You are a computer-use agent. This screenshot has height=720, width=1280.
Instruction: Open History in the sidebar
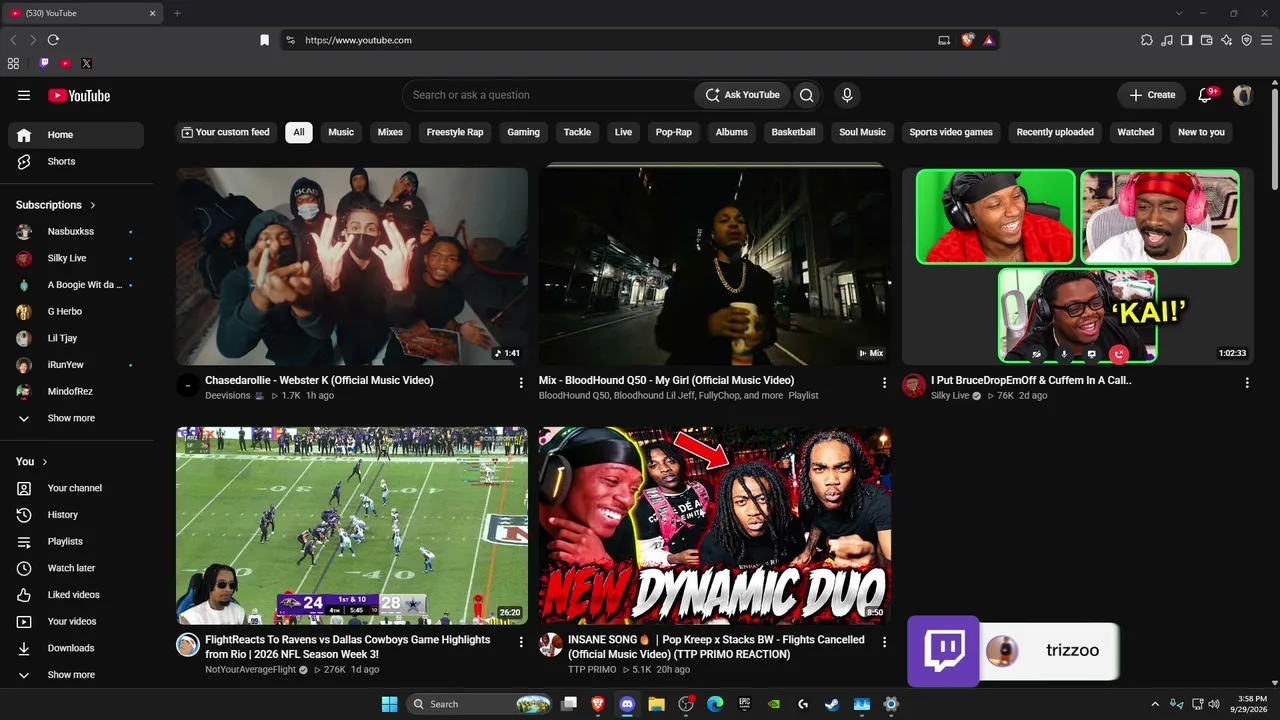[76, 515]
